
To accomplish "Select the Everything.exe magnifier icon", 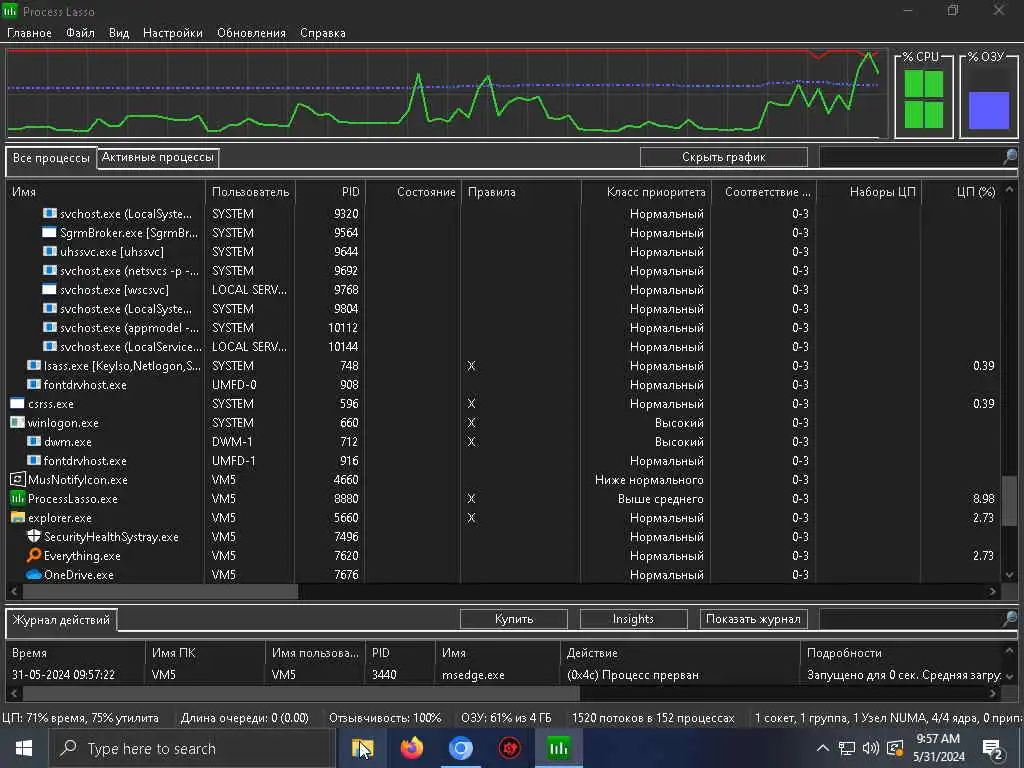I will [x=34, y=555].
